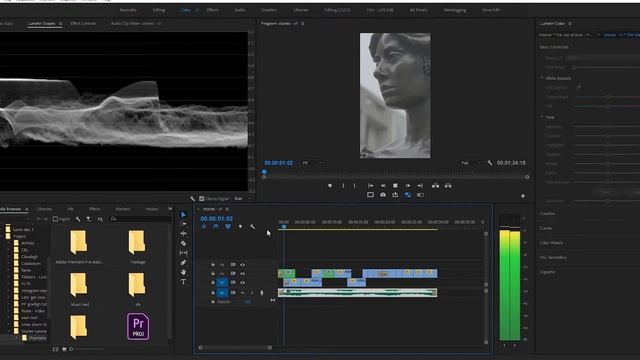The height and width of the screenshot is (360, 640).
Task: Open the Float scope bit-depth dropdown
Action: (x=243, y=199)
